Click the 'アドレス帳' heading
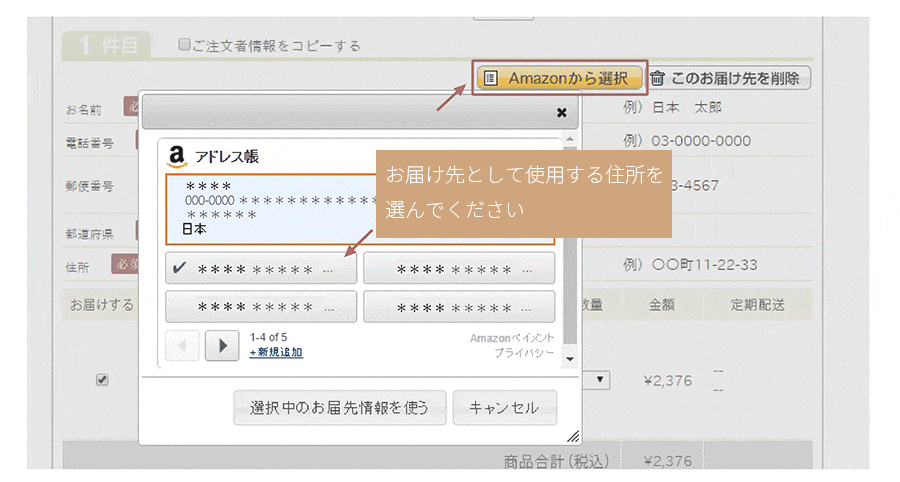The image size is (900, 482). (x=227, y=157)
